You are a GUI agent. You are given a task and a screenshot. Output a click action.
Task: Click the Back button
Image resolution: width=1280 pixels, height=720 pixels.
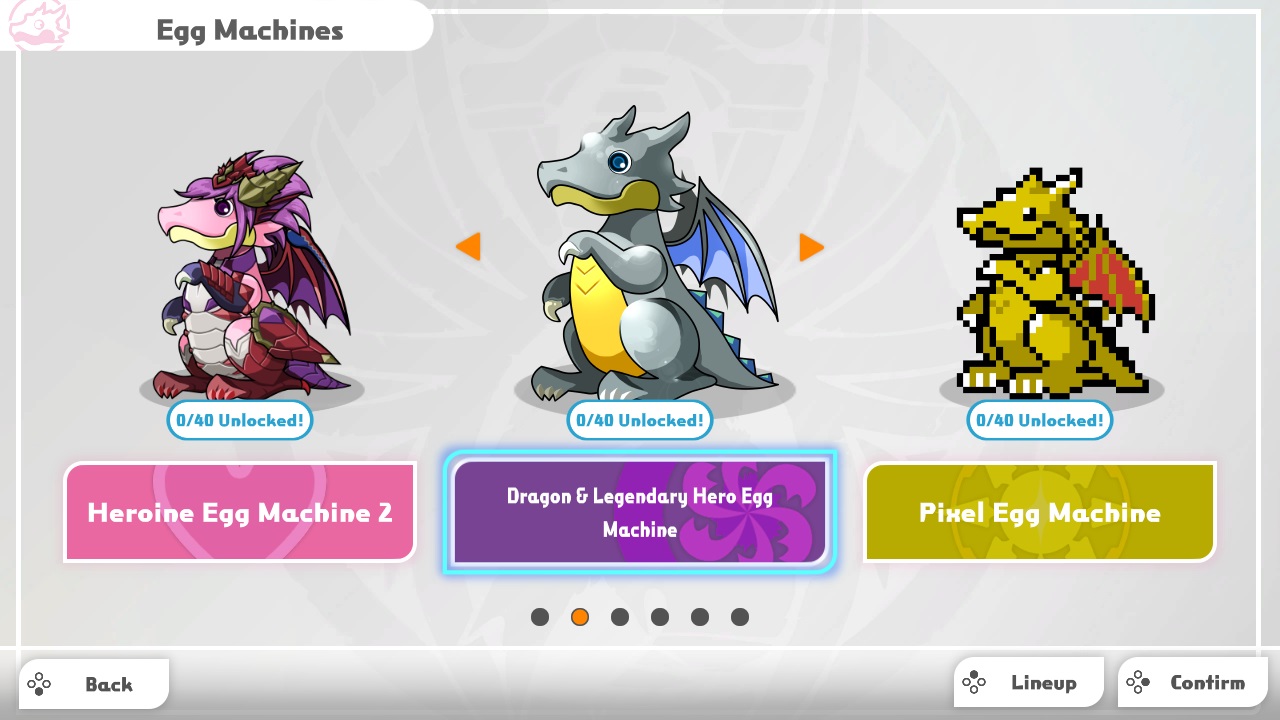tap(94, 684)
